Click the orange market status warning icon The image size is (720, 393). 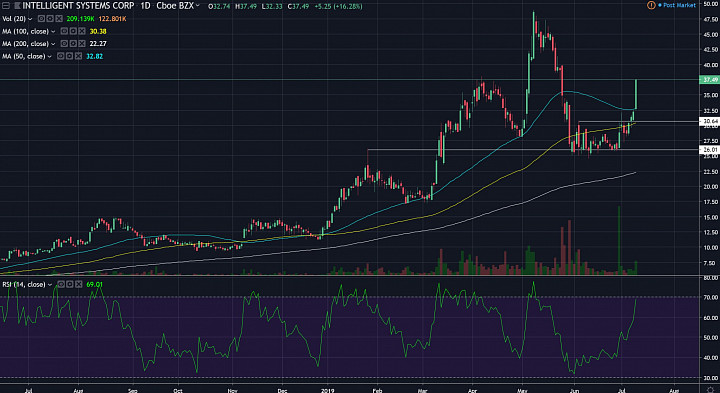[651, 5]
